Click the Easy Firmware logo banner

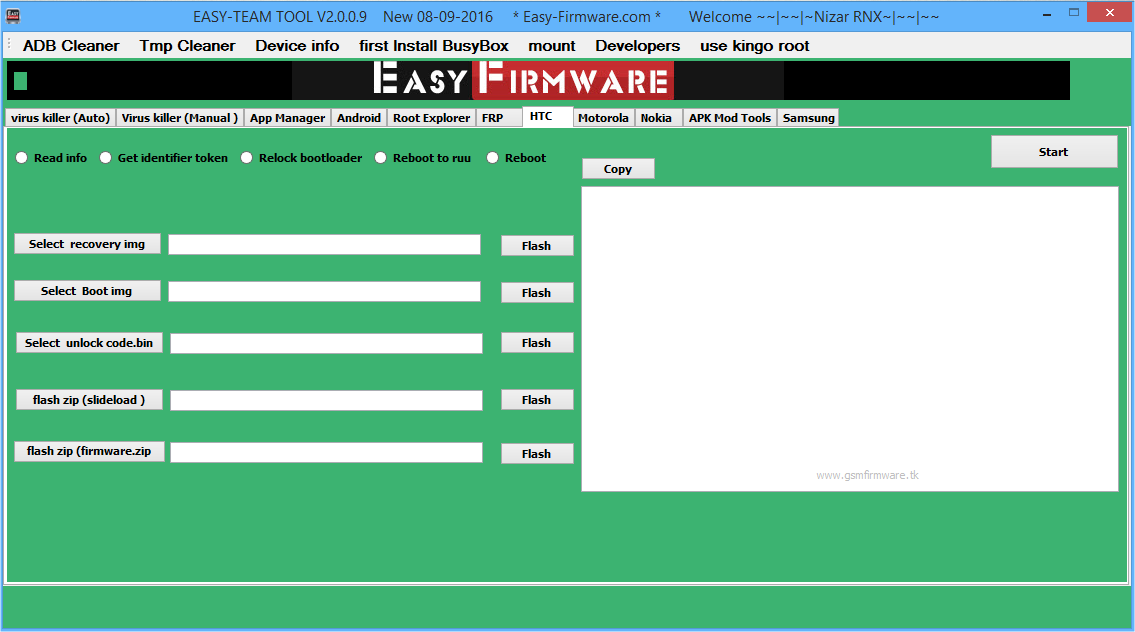tap(538, 80)
